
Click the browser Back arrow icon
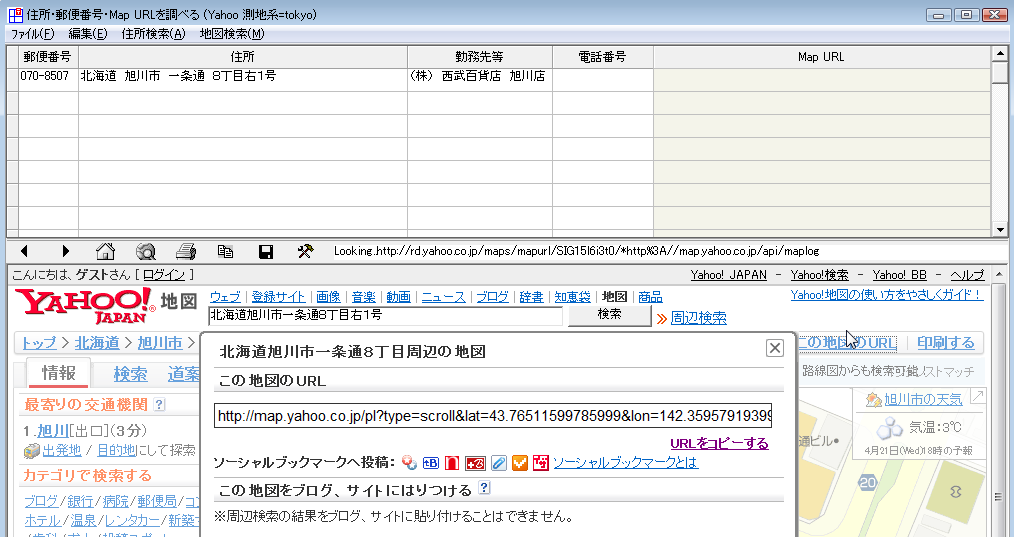25,251
